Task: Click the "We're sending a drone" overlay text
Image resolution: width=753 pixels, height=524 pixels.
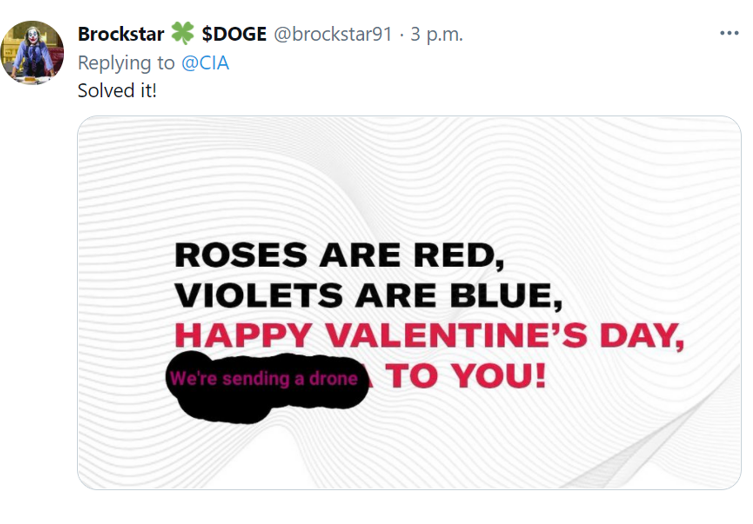Action: click(x=264, y=378)
